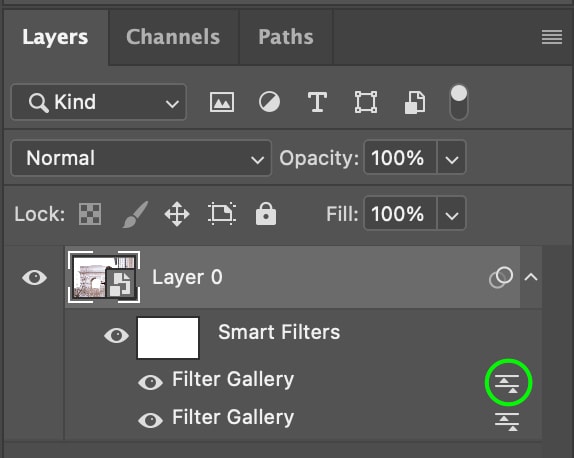Collapse Layer 0 smart filters with the chevron
The image size is (574, 458).
pyautogui.click(x=531, y=277)
